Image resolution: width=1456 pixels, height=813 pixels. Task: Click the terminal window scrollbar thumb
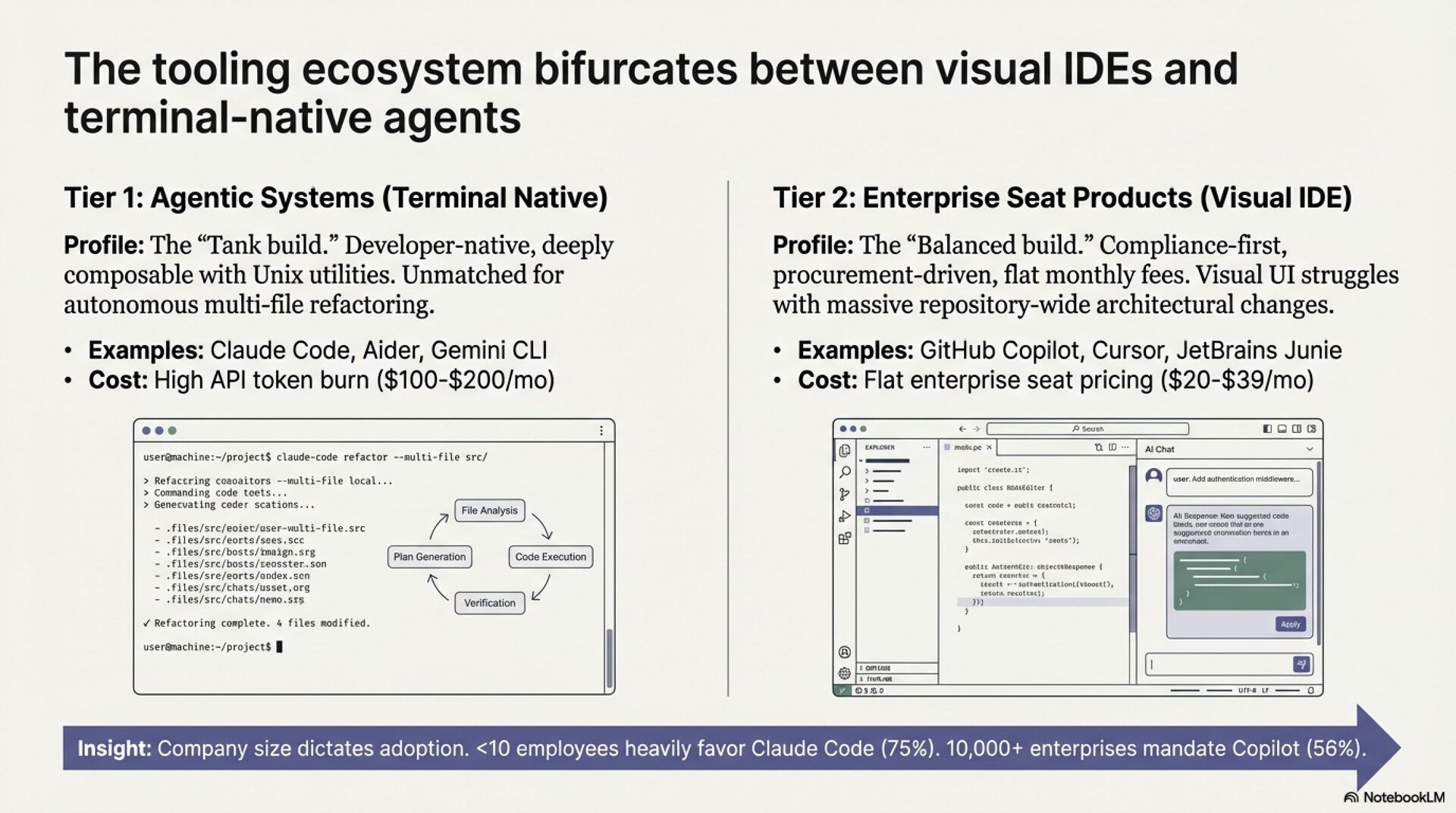(x=609, y=658)
